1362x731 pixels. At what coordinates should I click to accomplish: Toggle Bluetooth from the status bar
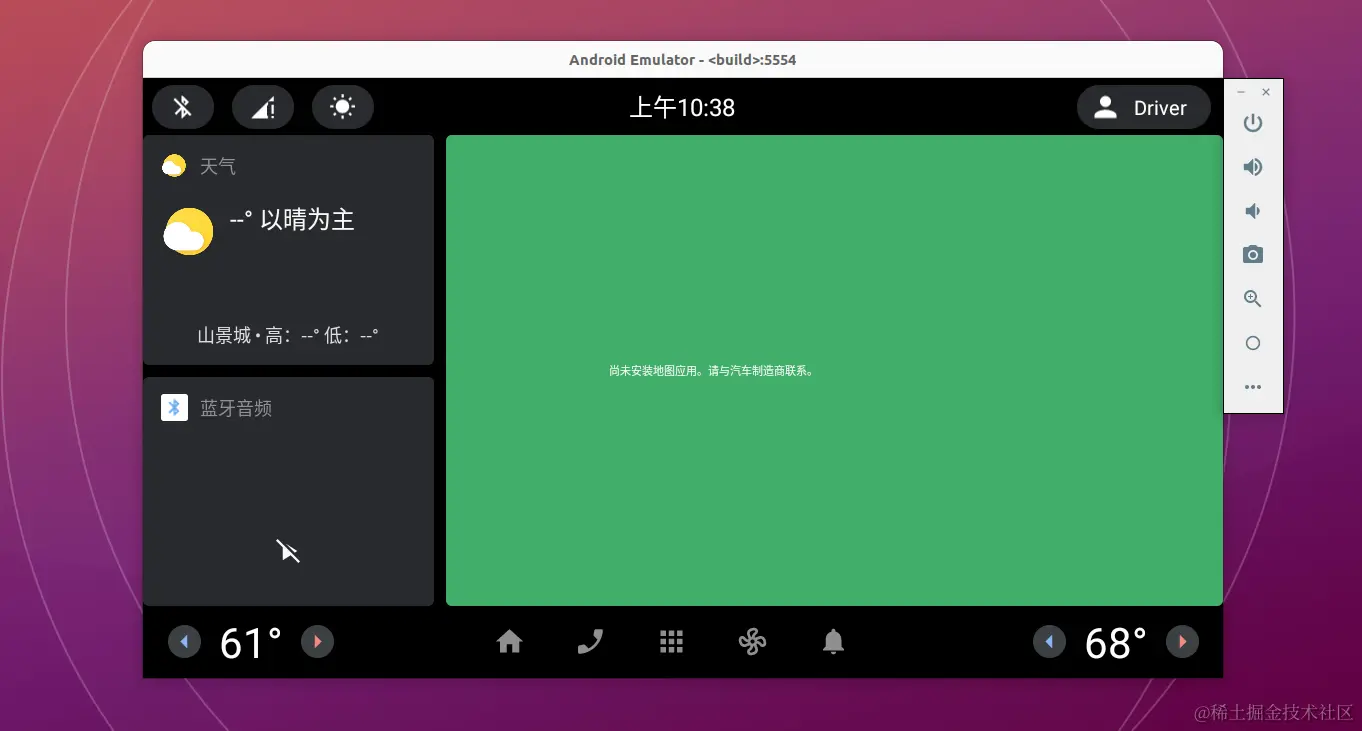click(182, 107)
